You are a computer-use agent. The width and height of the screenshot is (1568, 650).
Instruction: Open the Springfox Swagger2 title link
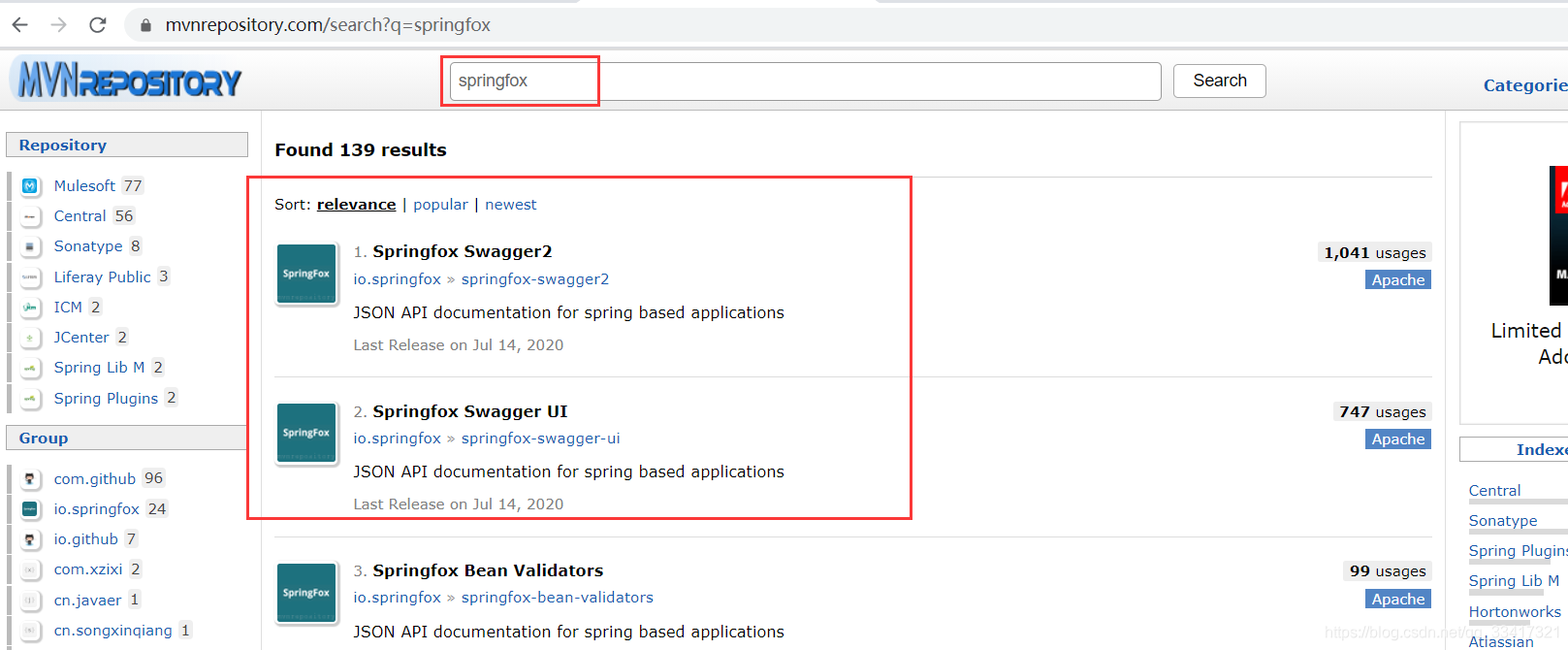[x=463, y=251]
